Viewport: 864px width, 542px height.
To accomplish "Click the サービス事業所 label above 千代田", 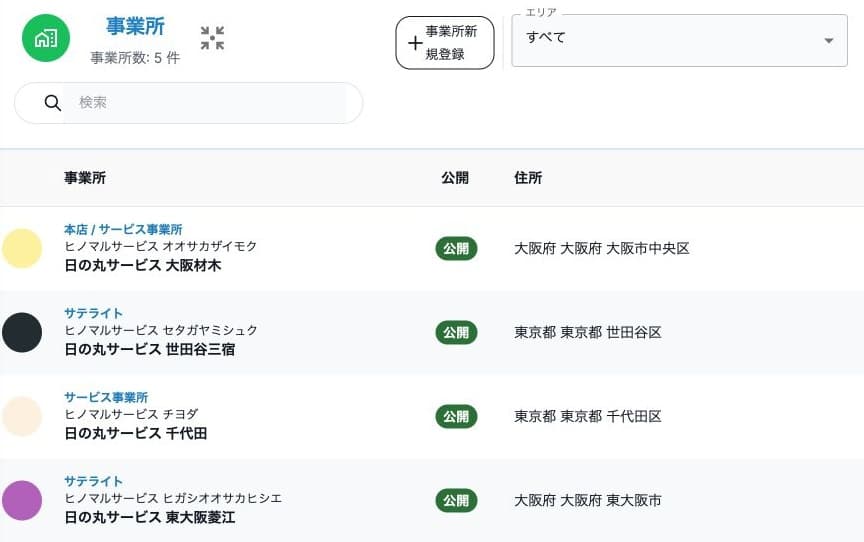I will (106, 397).
